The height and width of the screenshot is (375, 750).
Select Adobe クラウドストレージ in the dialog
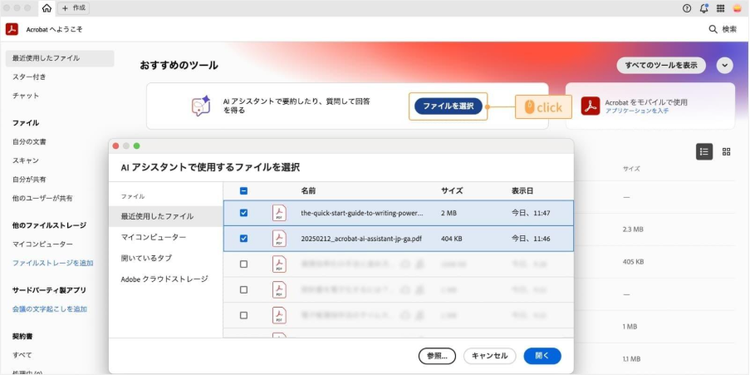[x=165, y=279]
